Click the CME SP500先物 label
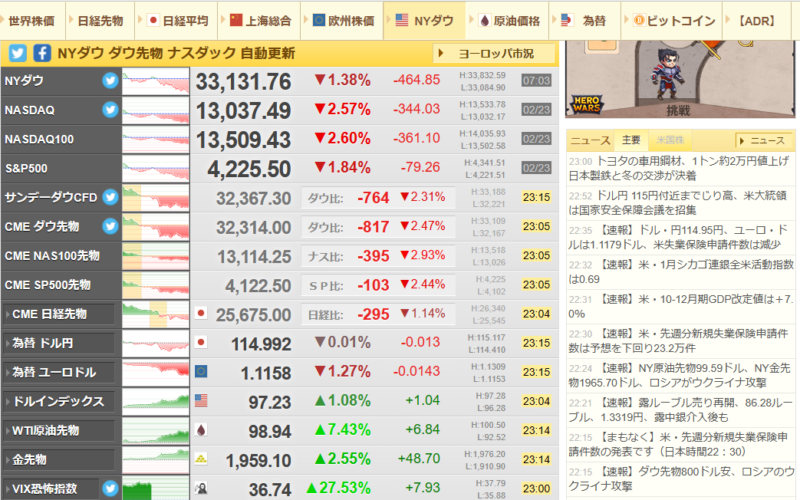The height and width of the screenshot is (500, 800). click(x=47, y=285)
